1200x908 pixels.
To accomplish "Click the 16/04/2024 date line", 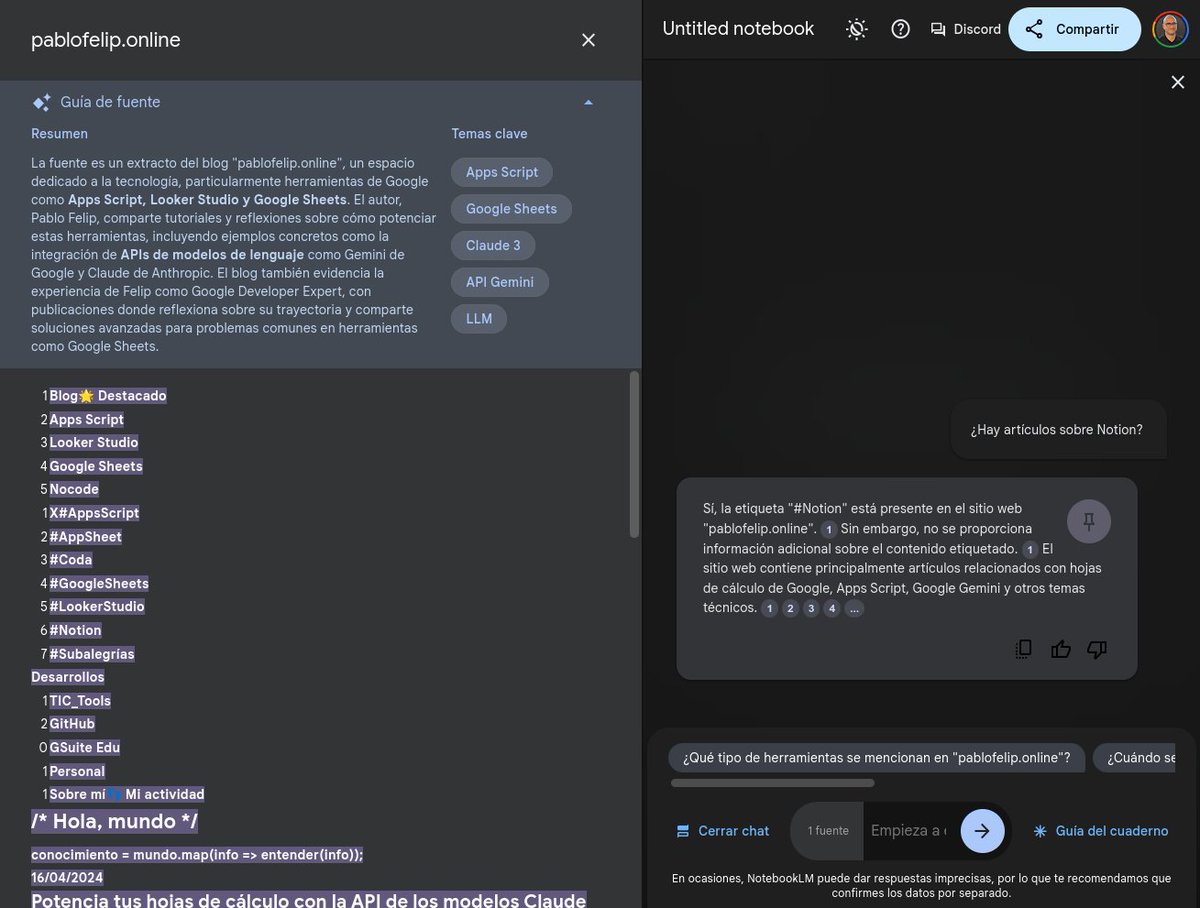I will click(67, 878).
